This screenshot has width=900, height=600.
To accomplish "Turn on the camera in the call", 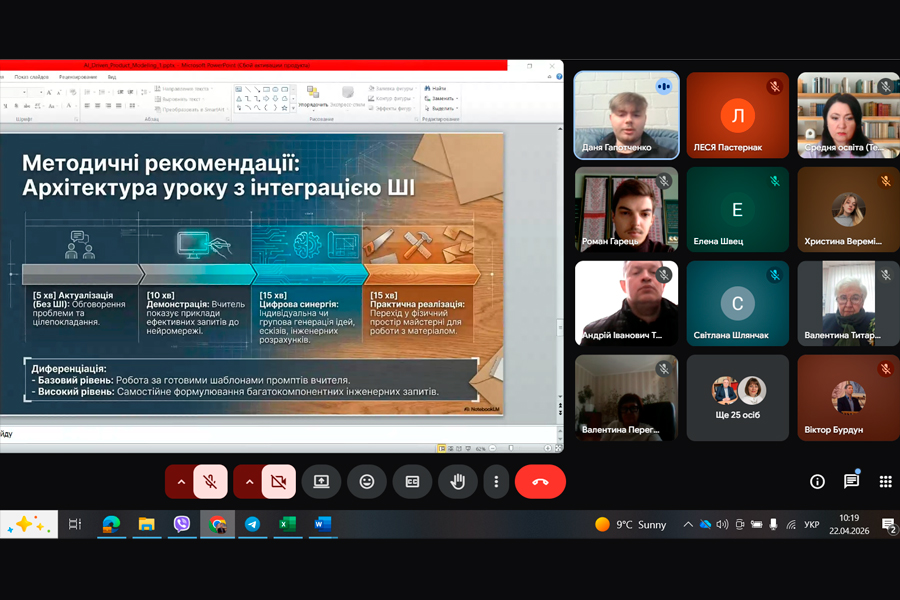I will click(x=278, y=482).
